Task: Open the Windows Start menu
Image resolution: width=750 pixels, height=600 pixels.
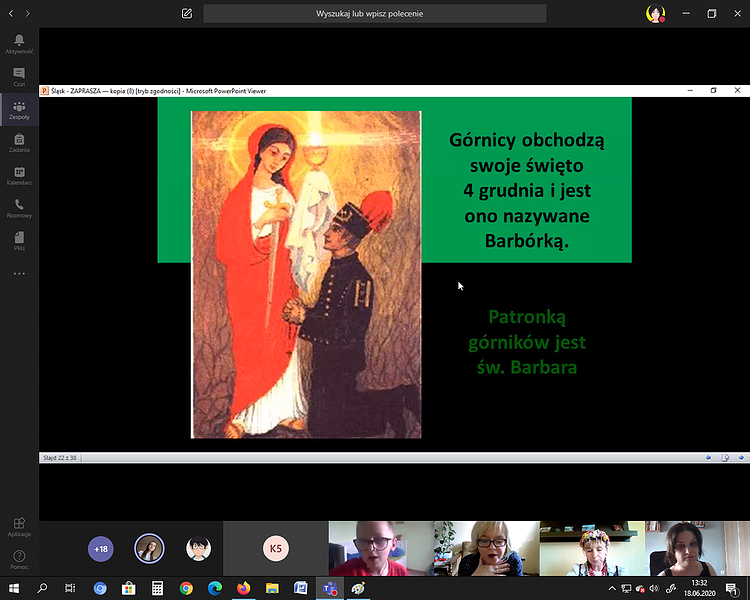Action: tap(13, 588)
